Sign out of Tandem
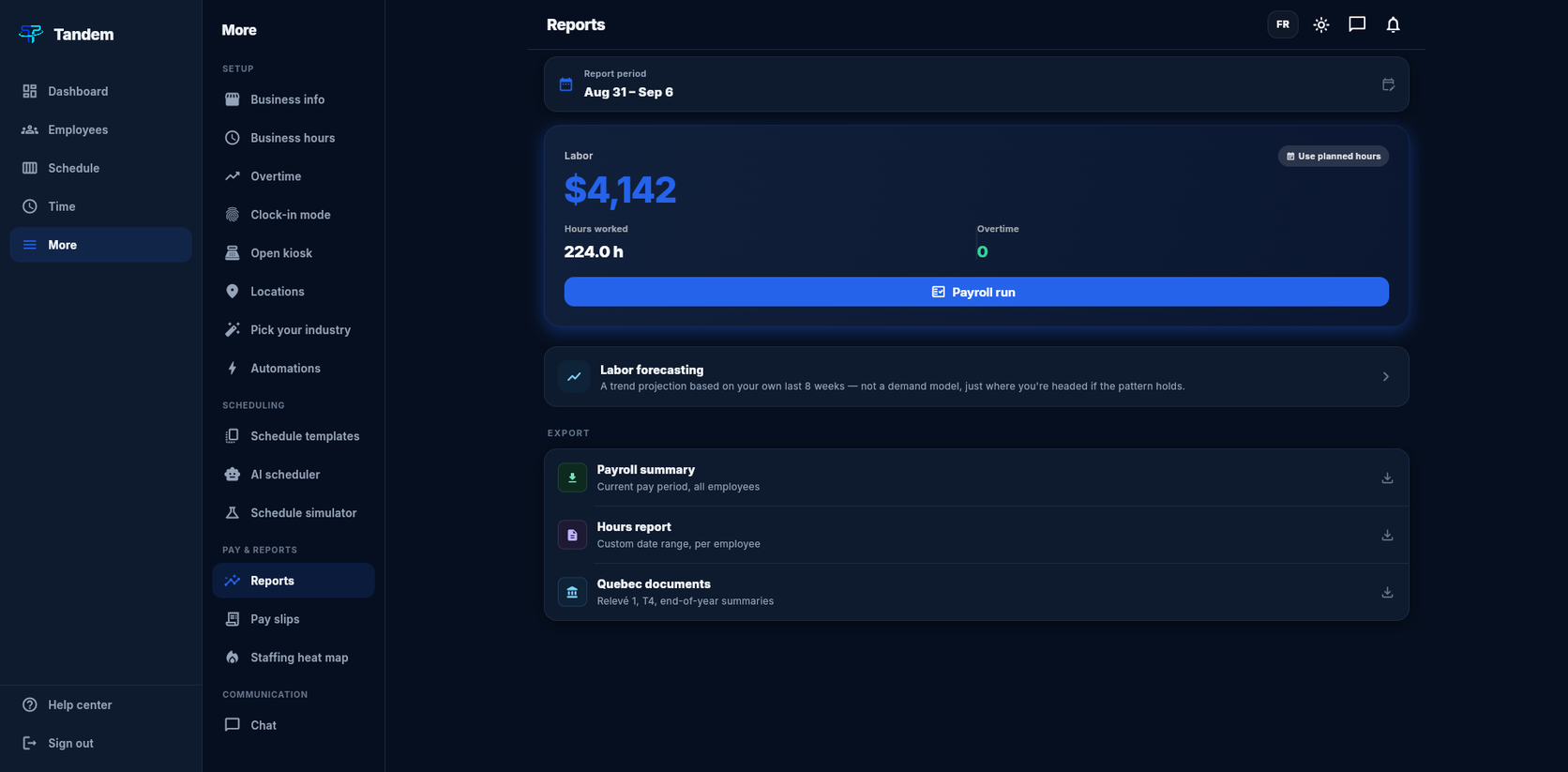Image resolution: width=1568 pixels, height=772 pixels. tap(101, 743)
